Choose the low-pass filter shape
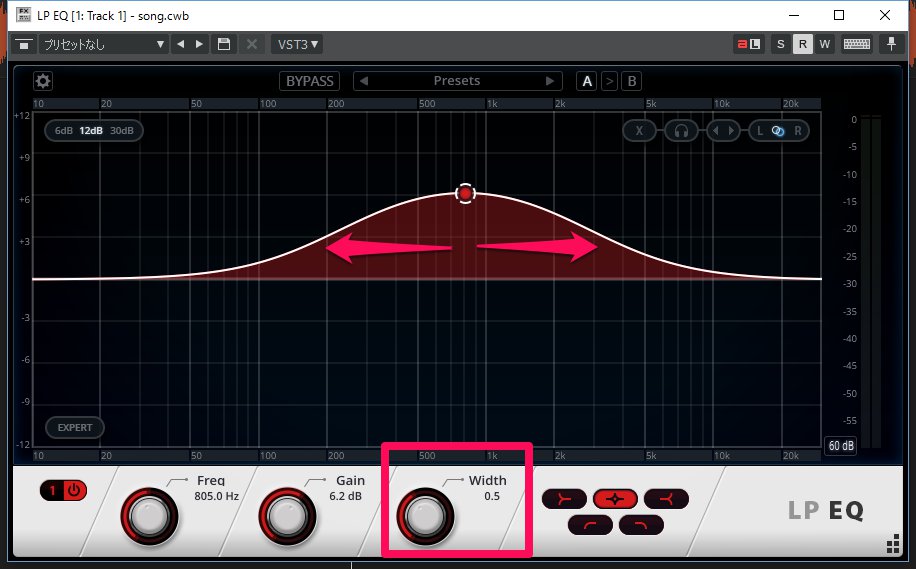 [x=640, y=524]
